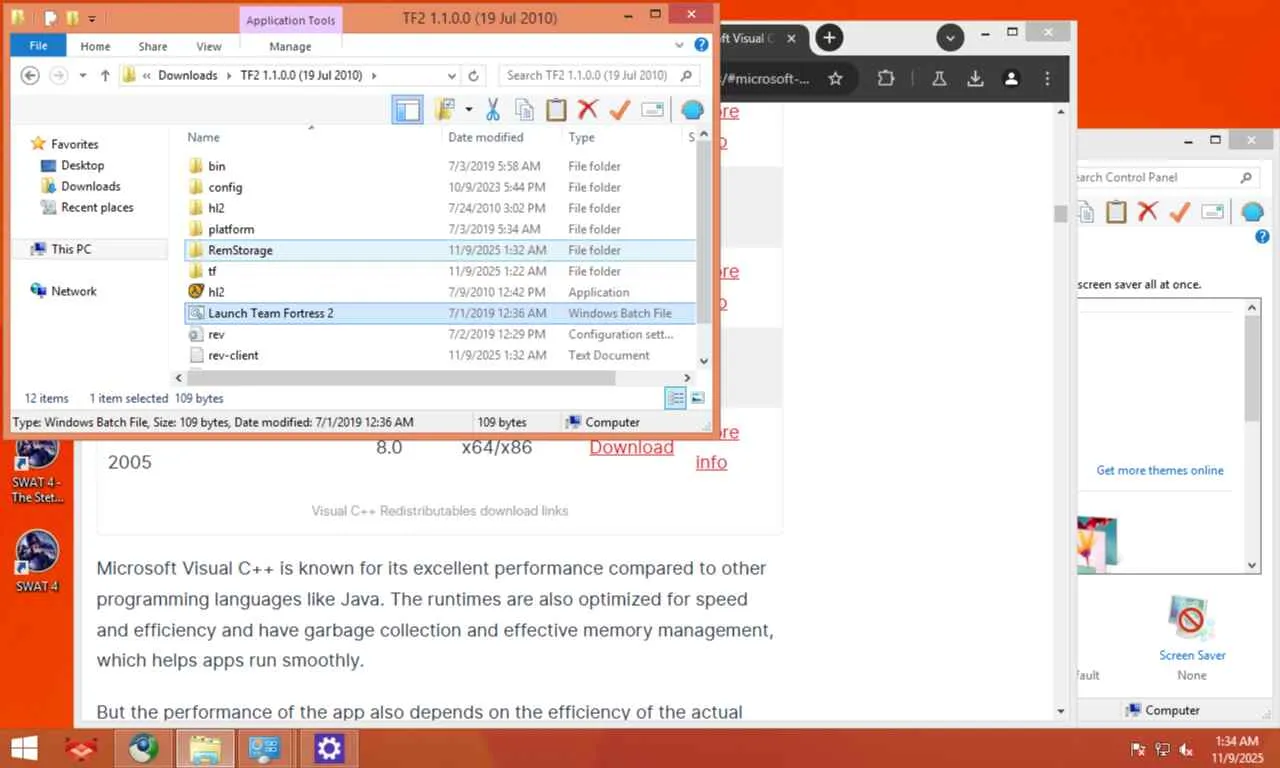Click the red Delete X in the TF2 Explorer toolbar
This screenshot has width=1280, height=768.
point(588,109)
